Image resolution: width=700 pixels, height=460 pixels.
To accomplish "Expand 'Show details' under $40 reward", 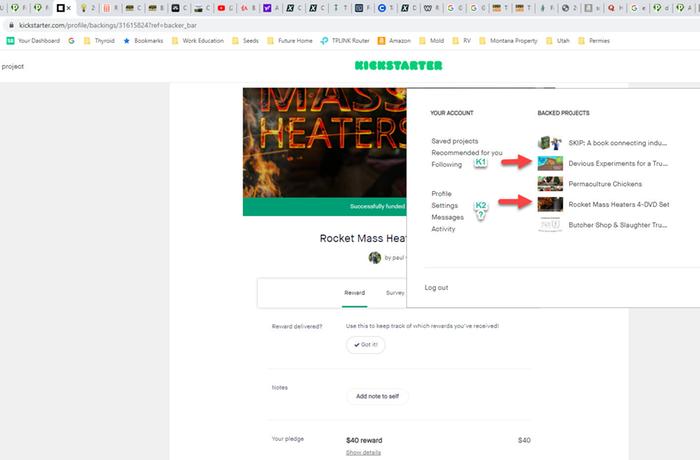I will [363, 452].
